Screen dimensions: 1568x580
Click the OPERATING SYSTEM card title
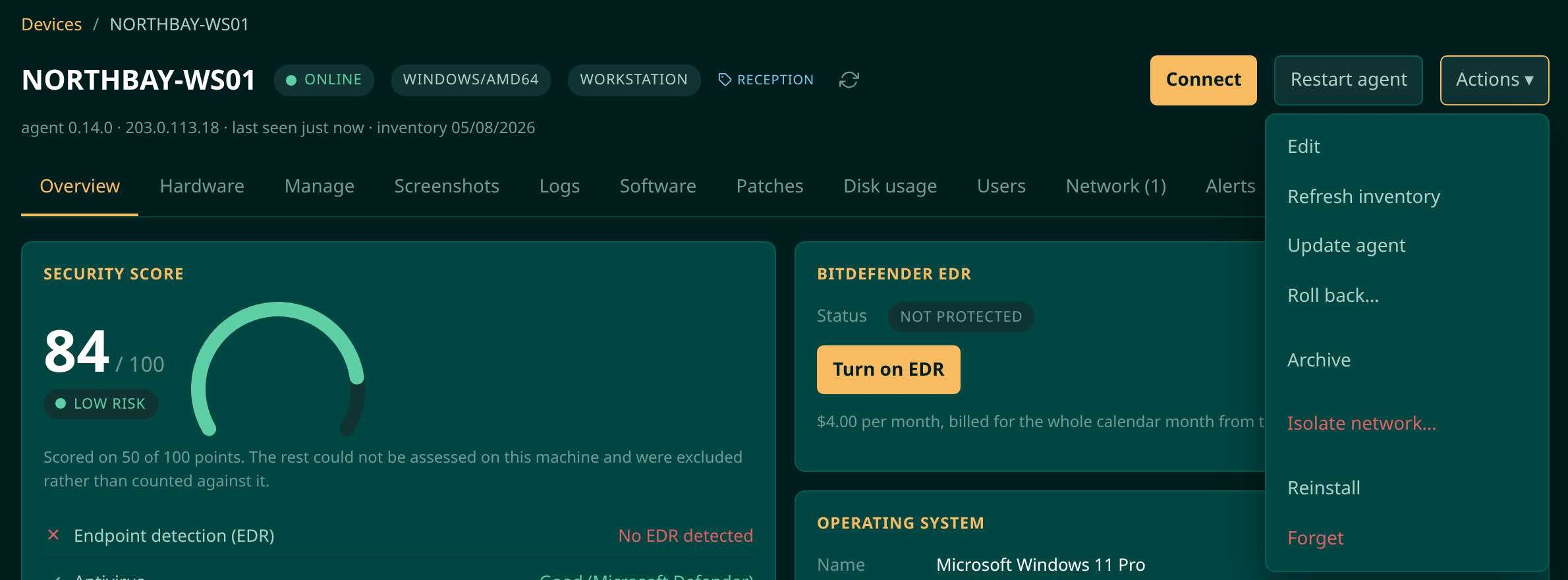coord(900,523)
